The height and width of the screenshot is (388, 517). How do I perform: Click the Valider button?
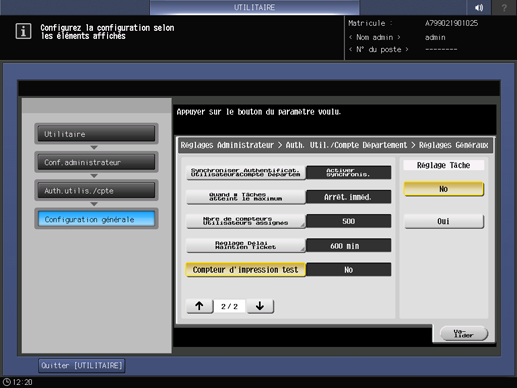click(464, 333)
